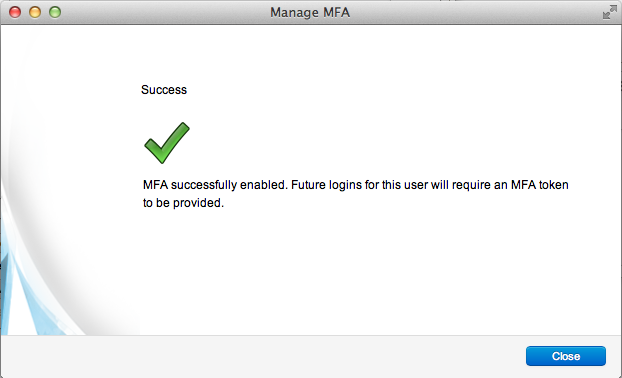
Task: Click the words 'Future logins' in the message
Action: pos(326,185)
